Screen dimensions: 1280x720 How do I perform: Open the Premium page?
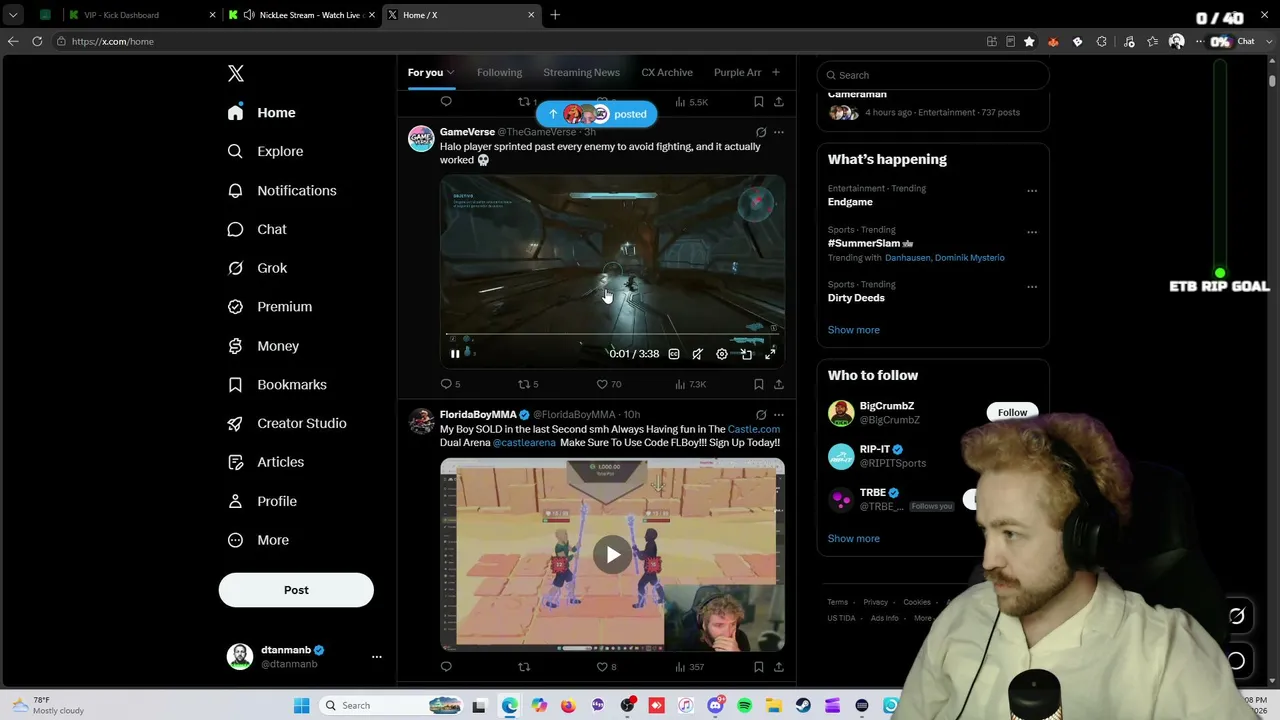pos(269,307)
